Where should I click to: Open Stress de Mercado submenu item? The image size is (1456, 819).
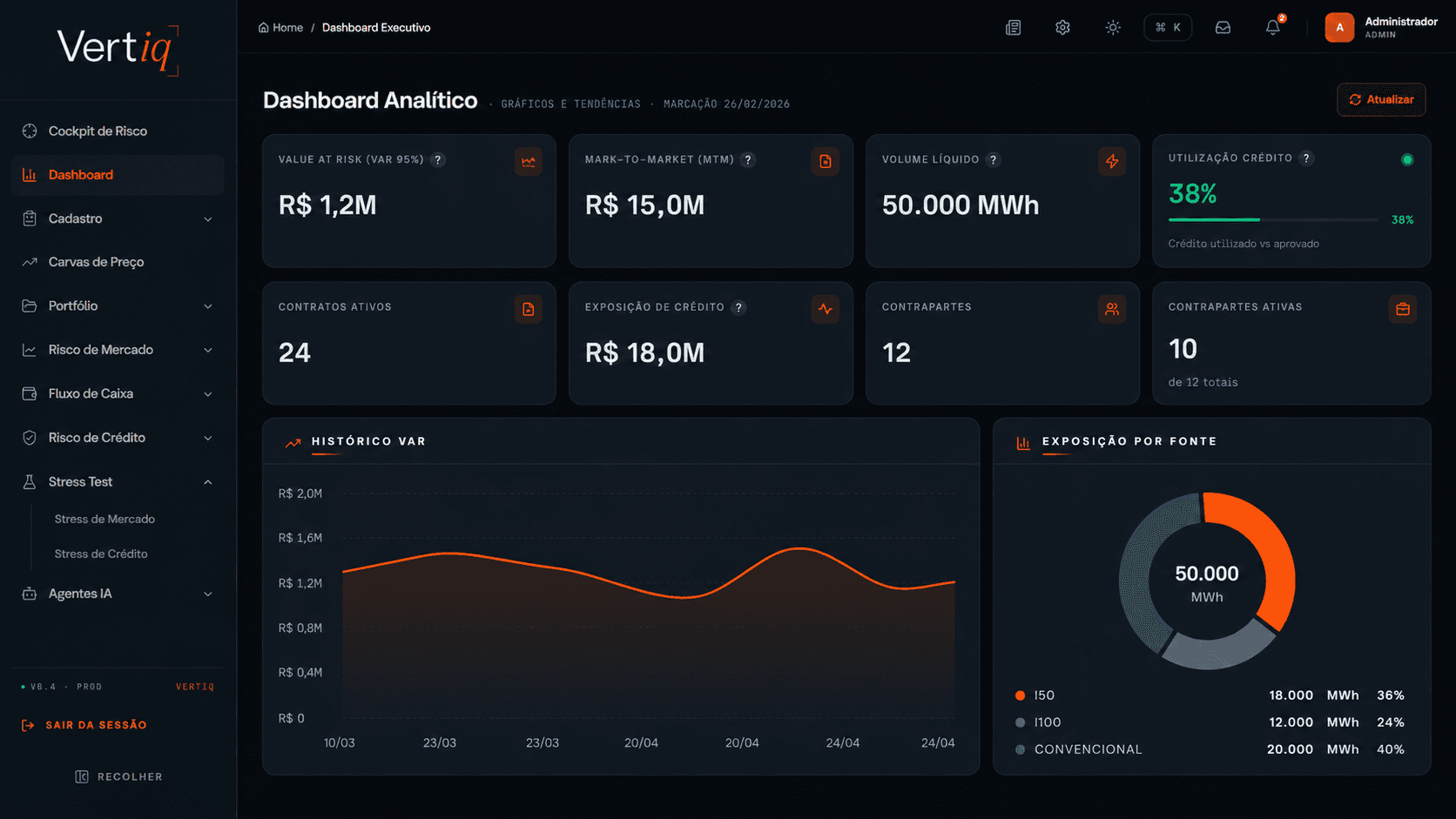pyautogui.click(x=104, y=519)
